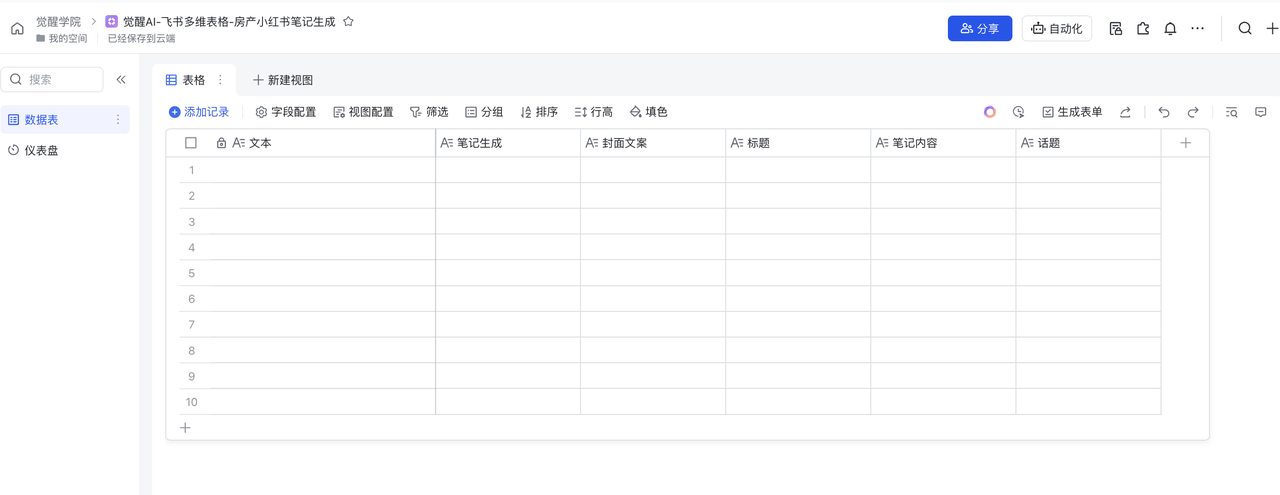
Task: Open the 排序 sort options
Action: point(539,113)
